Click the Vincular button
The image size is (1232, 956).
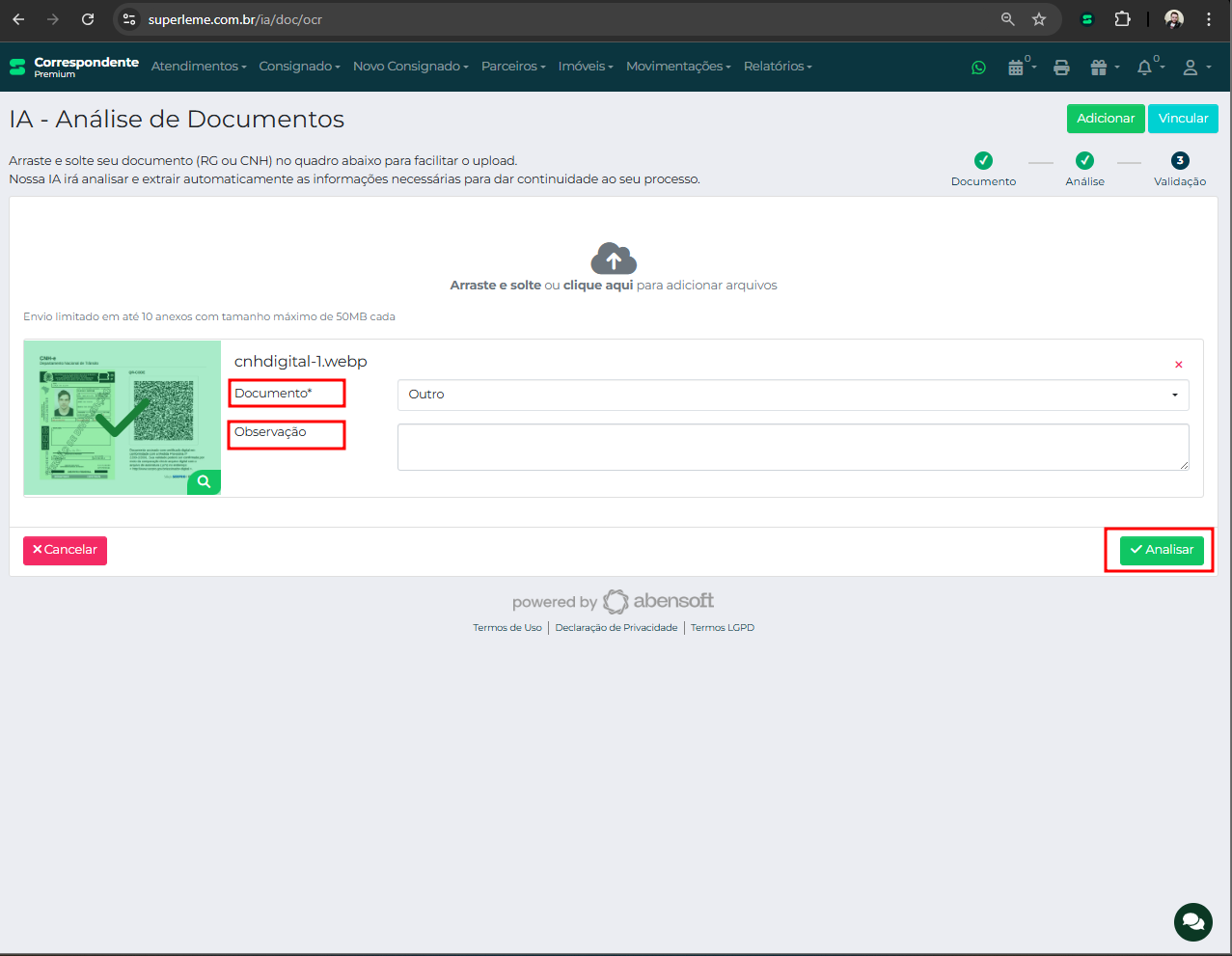(x=1183, y=119)
